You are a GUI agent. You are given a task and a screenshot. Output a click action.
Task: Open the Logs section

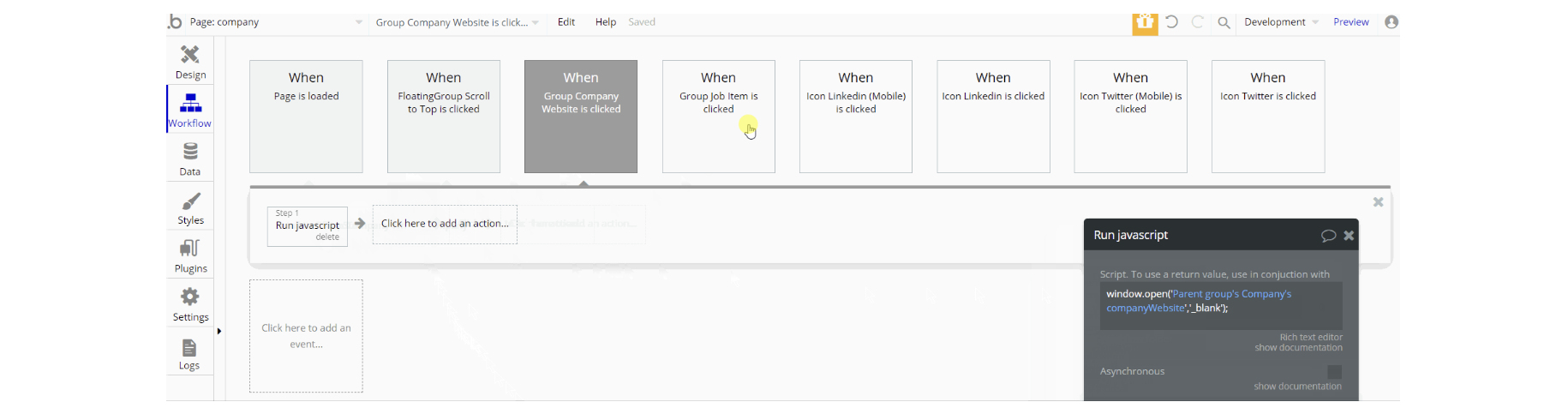[x=189, y=352]
